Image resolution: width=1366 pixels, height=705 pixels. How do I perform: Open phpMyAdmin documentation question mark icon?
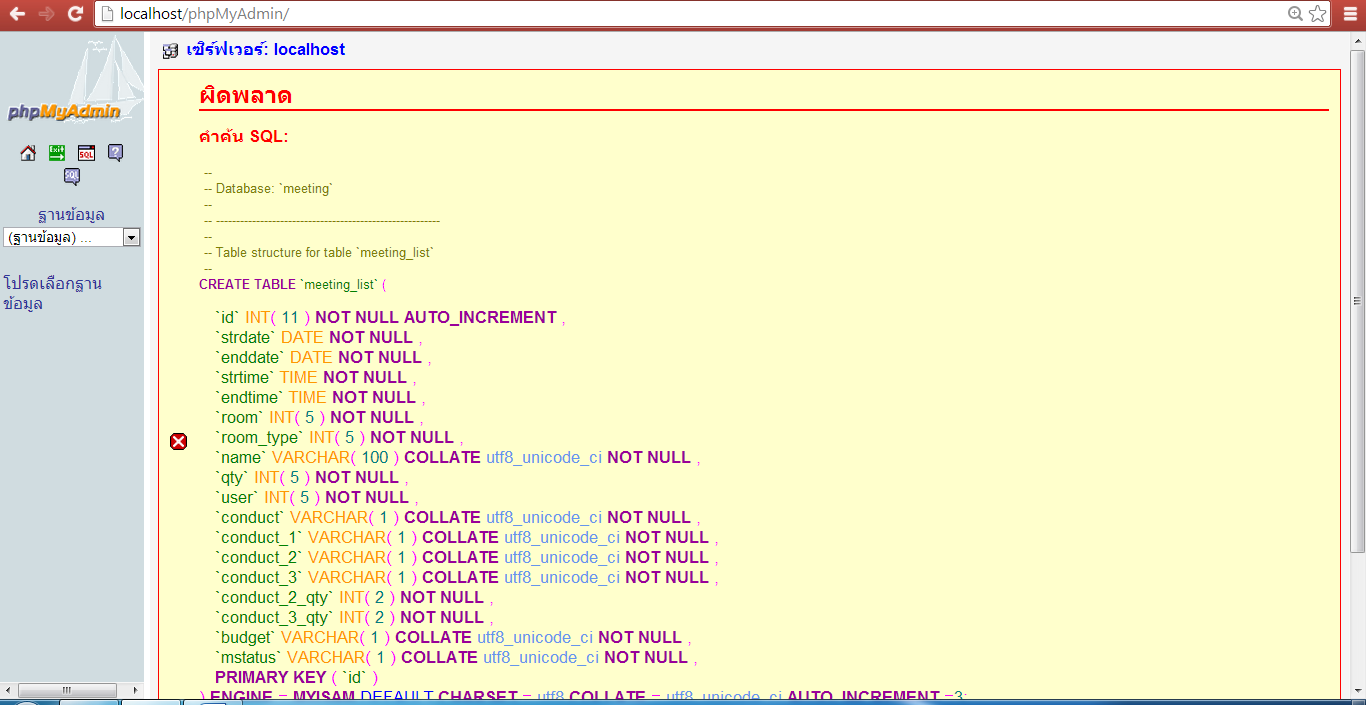pos(115,153)
